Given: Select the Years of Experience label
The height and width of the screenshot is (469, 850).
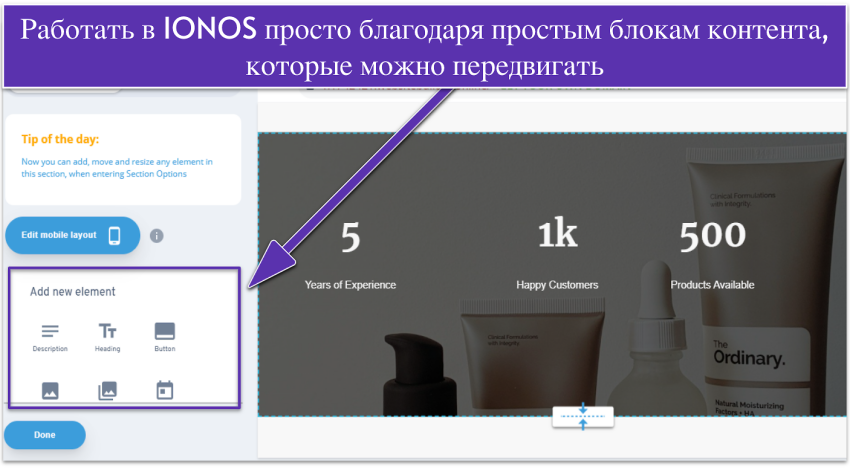Looking at the screenshot, I should coord(350,285).
